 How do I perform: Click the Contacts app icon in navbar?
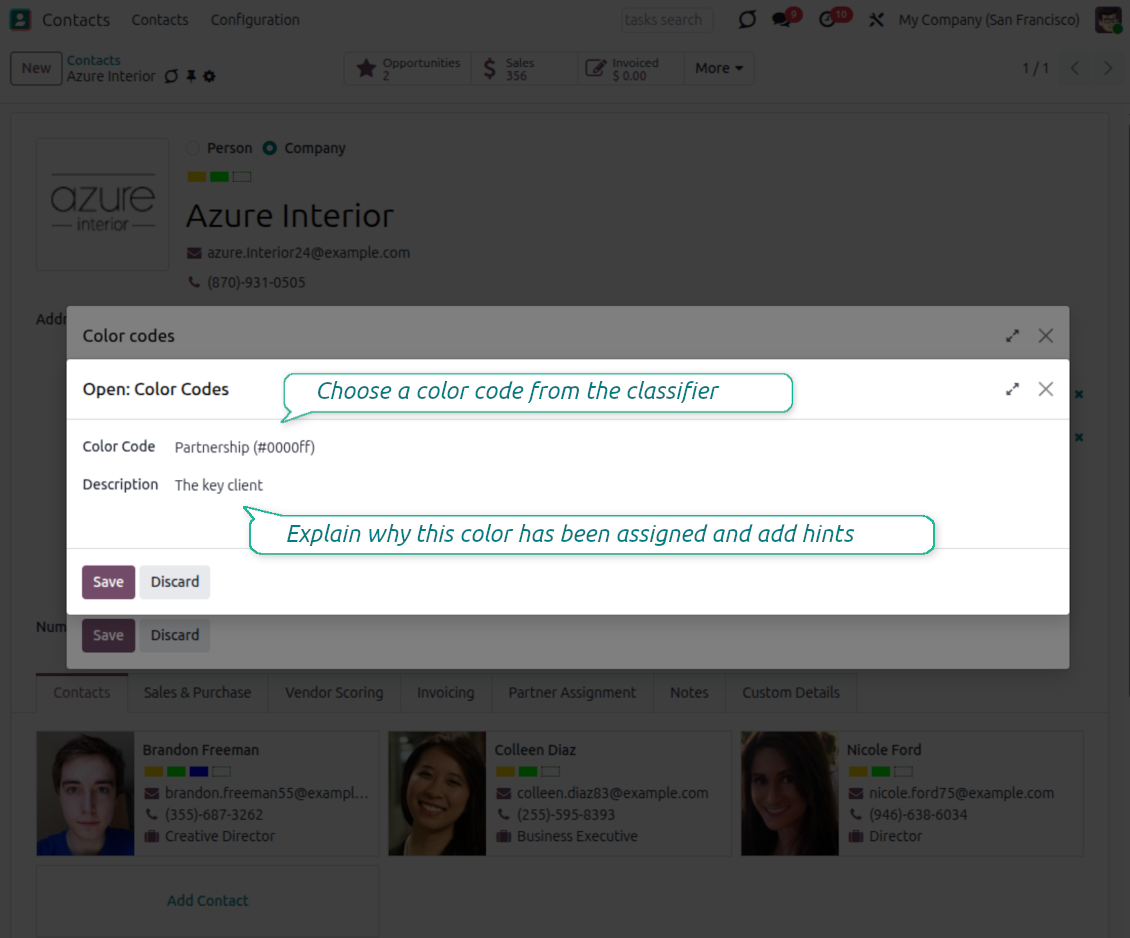pyautogui.click(x=20, y=20)
